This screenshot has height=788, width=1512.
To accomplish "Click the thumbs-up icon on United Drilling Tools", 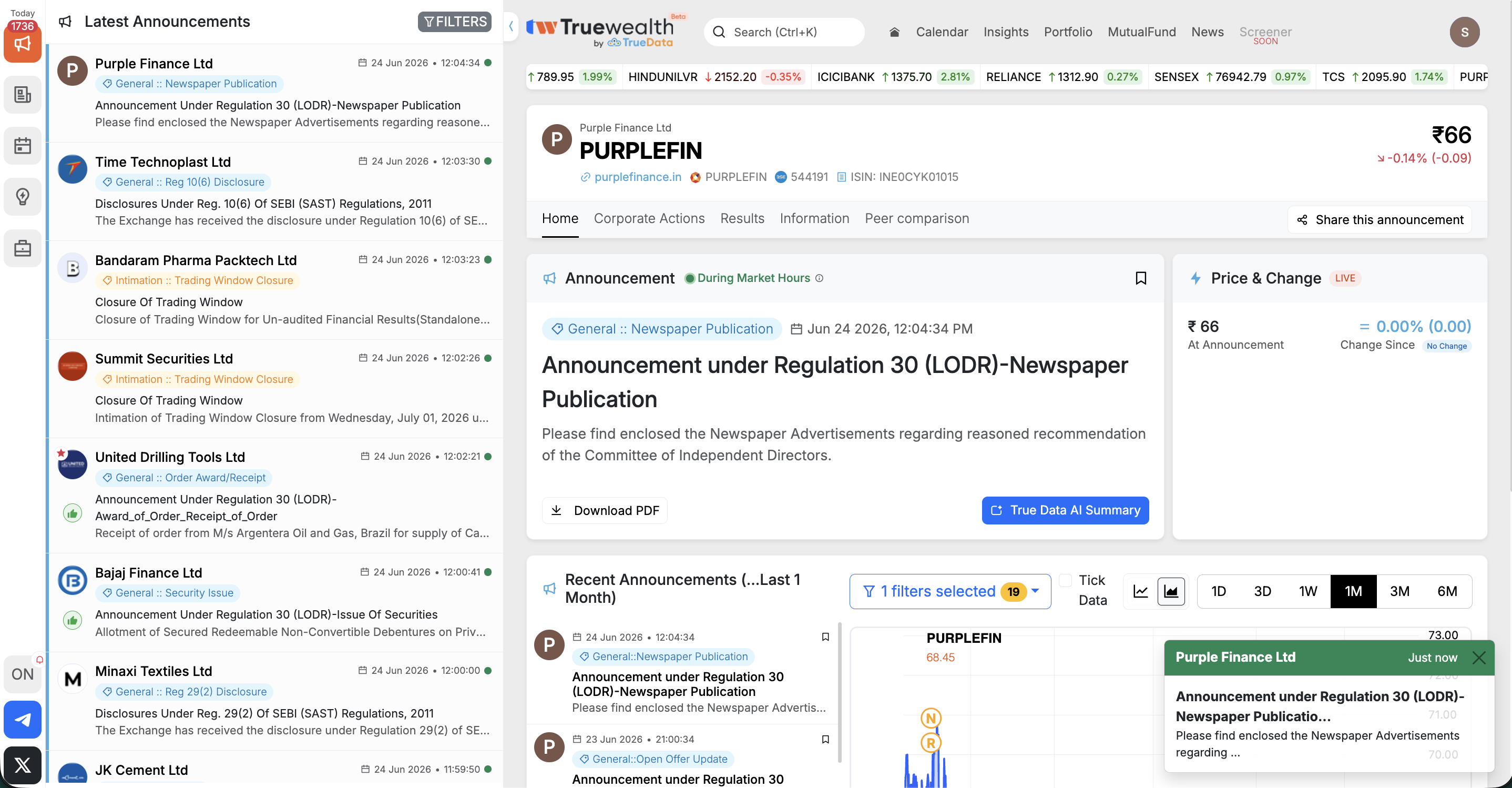I will click(x=72, y=514).
